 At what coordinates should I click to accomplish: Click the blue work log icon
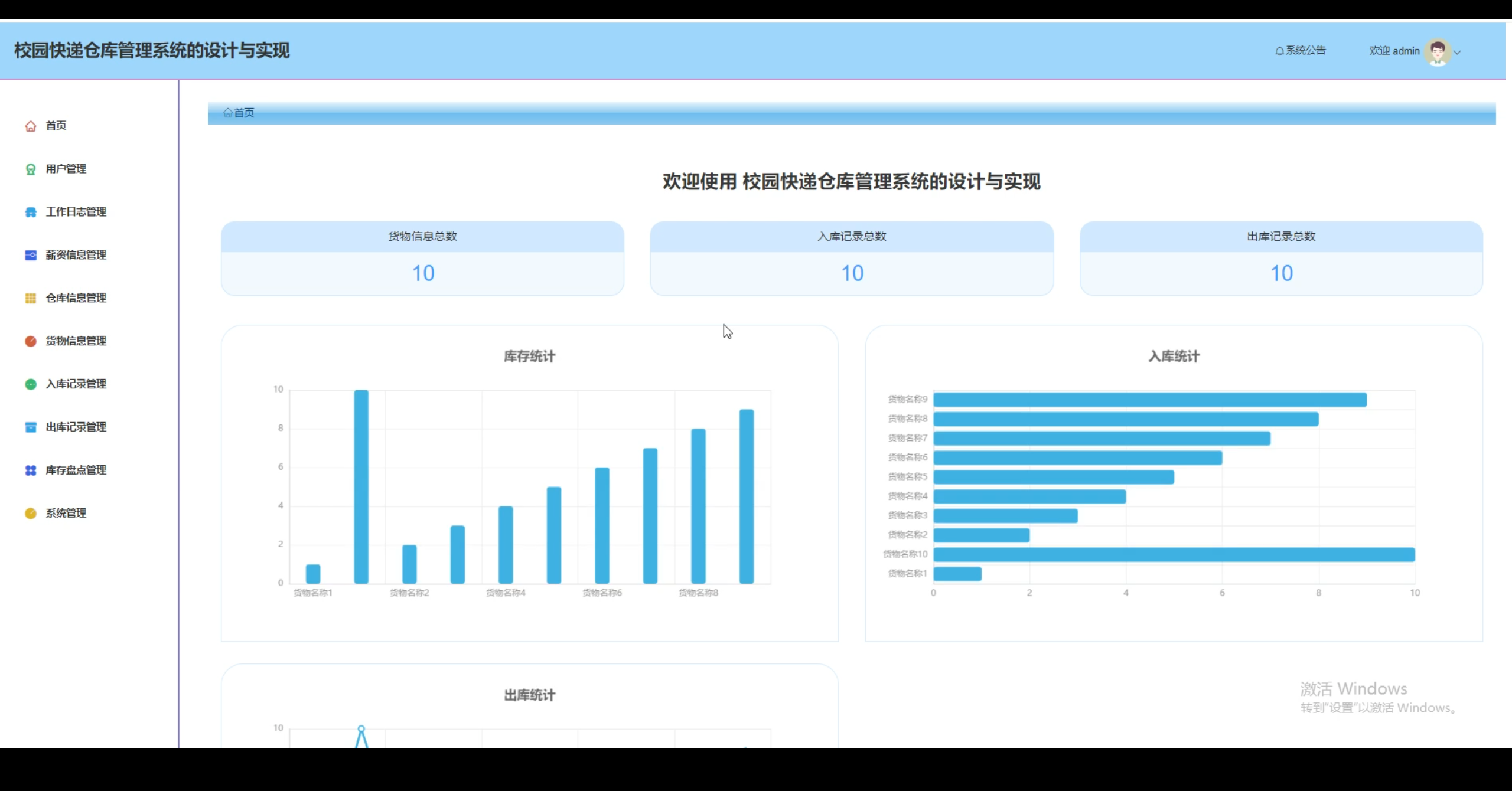pos(31,212)
